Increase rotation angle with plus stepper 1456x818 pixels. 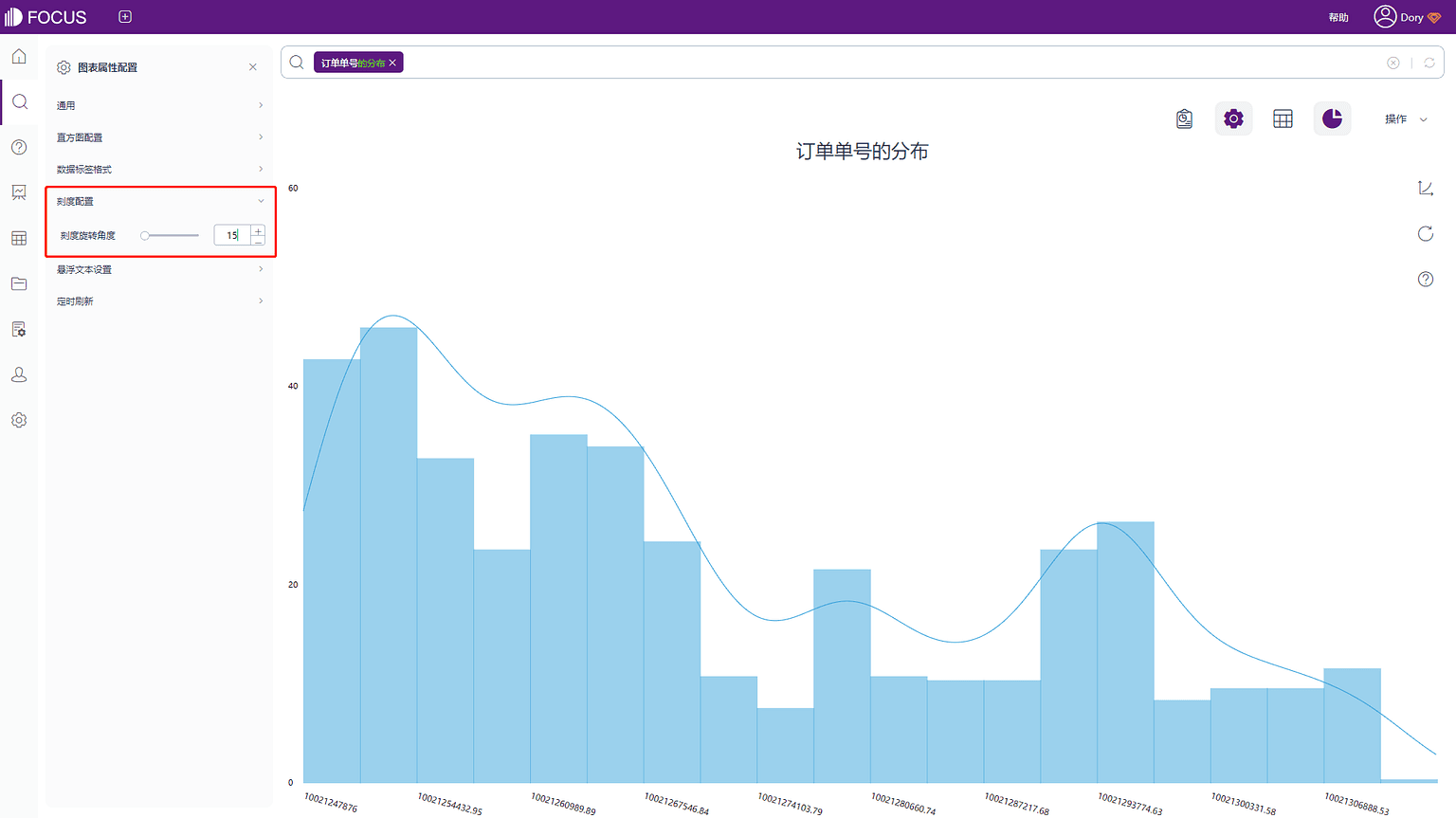[258, 230]
